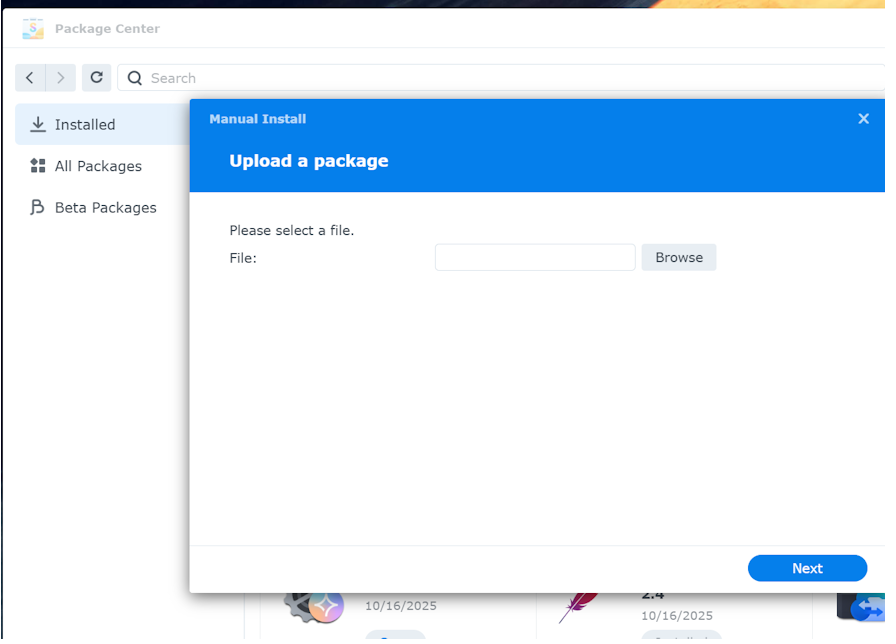
Task: Click the Installed download arrow icon
Action: pos(38,125)
